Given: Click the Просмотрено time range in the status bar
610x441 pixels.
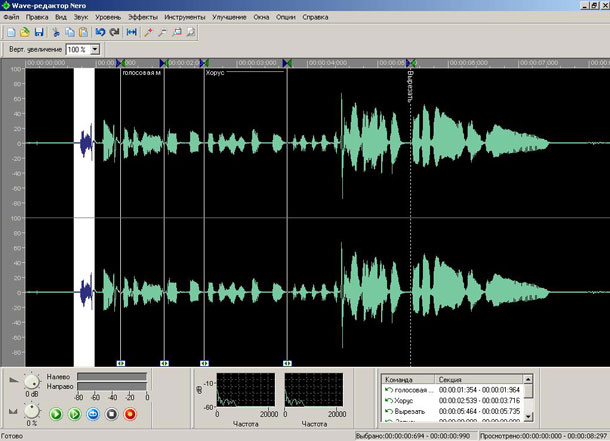Looking at the screenshot, I should (543, 436).
